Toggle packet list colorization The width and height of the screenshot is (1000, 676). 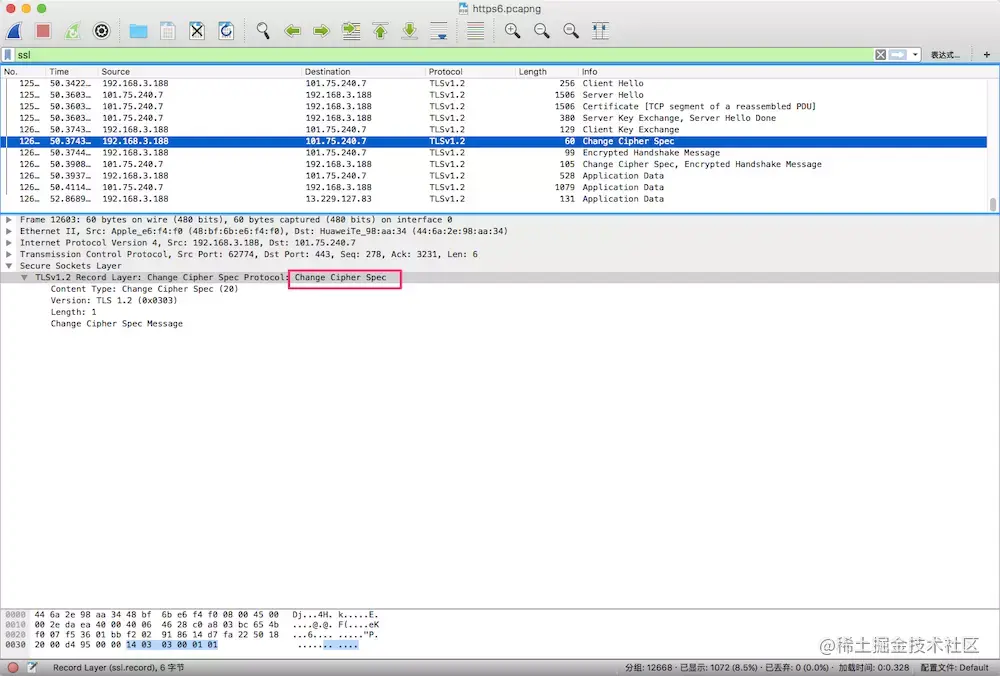[x=475, y=31]
